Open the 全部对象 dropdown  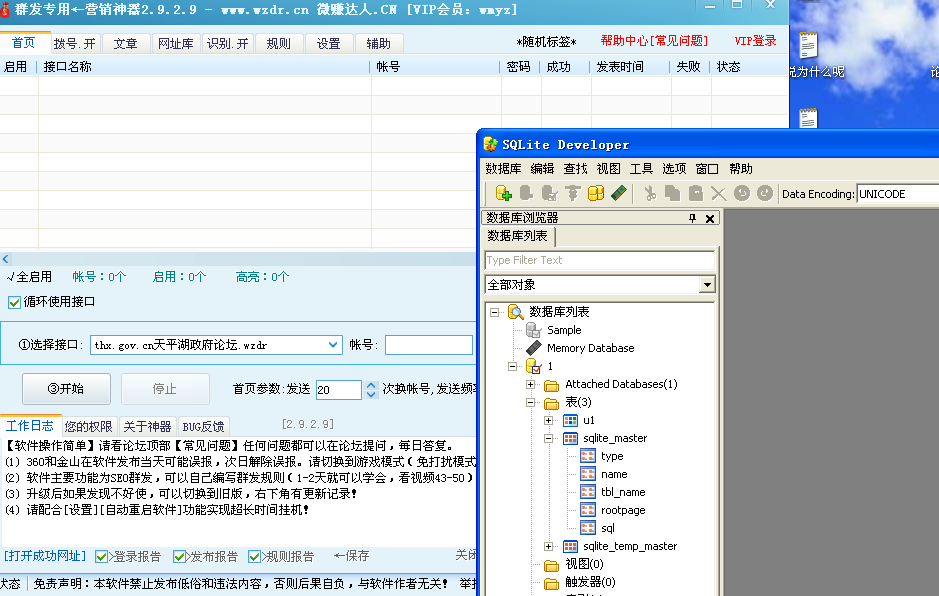[x=708, y=284]
